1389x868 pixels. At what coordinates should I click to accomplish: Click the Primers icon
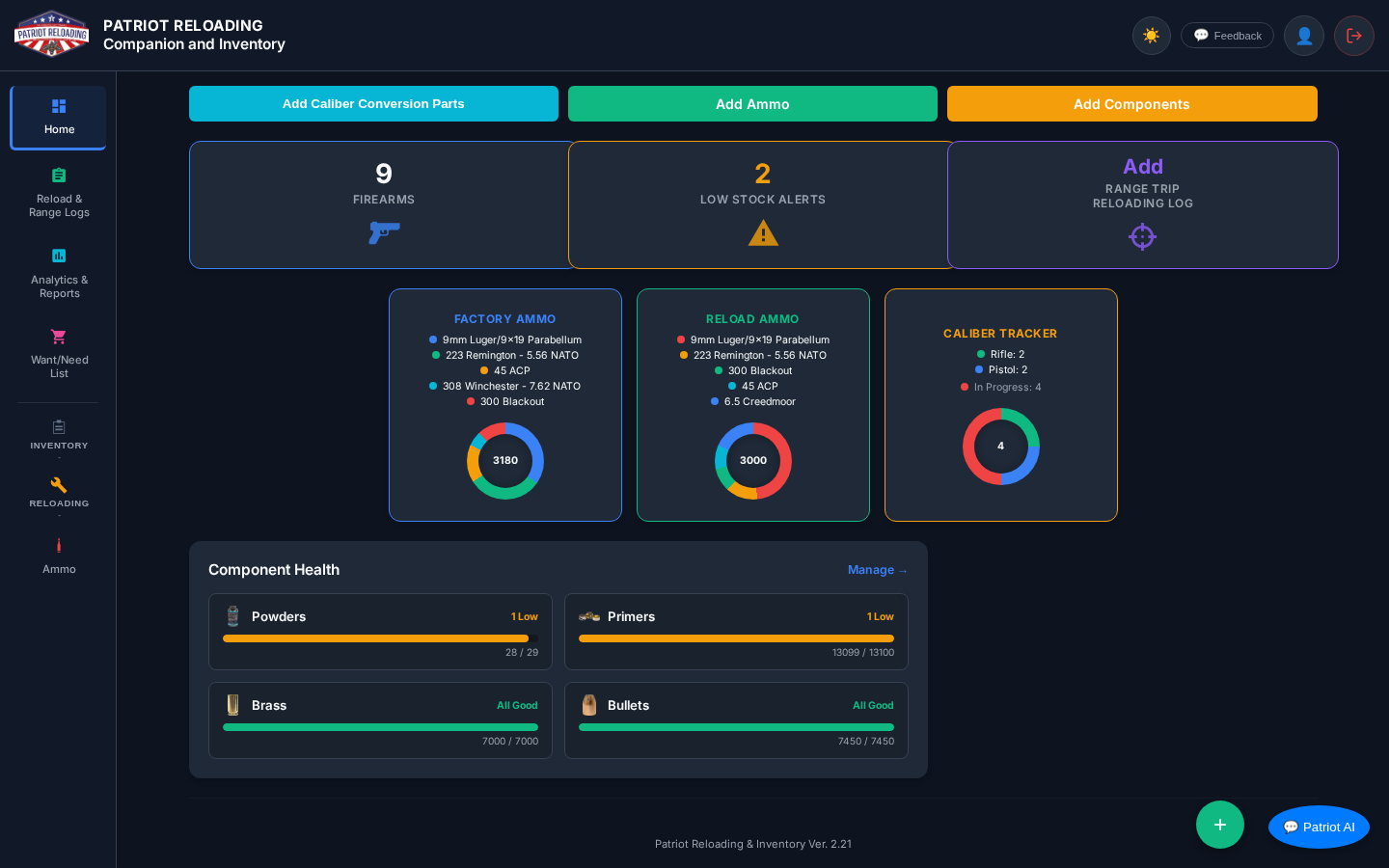pyautogui.click(x=589, y=616)
